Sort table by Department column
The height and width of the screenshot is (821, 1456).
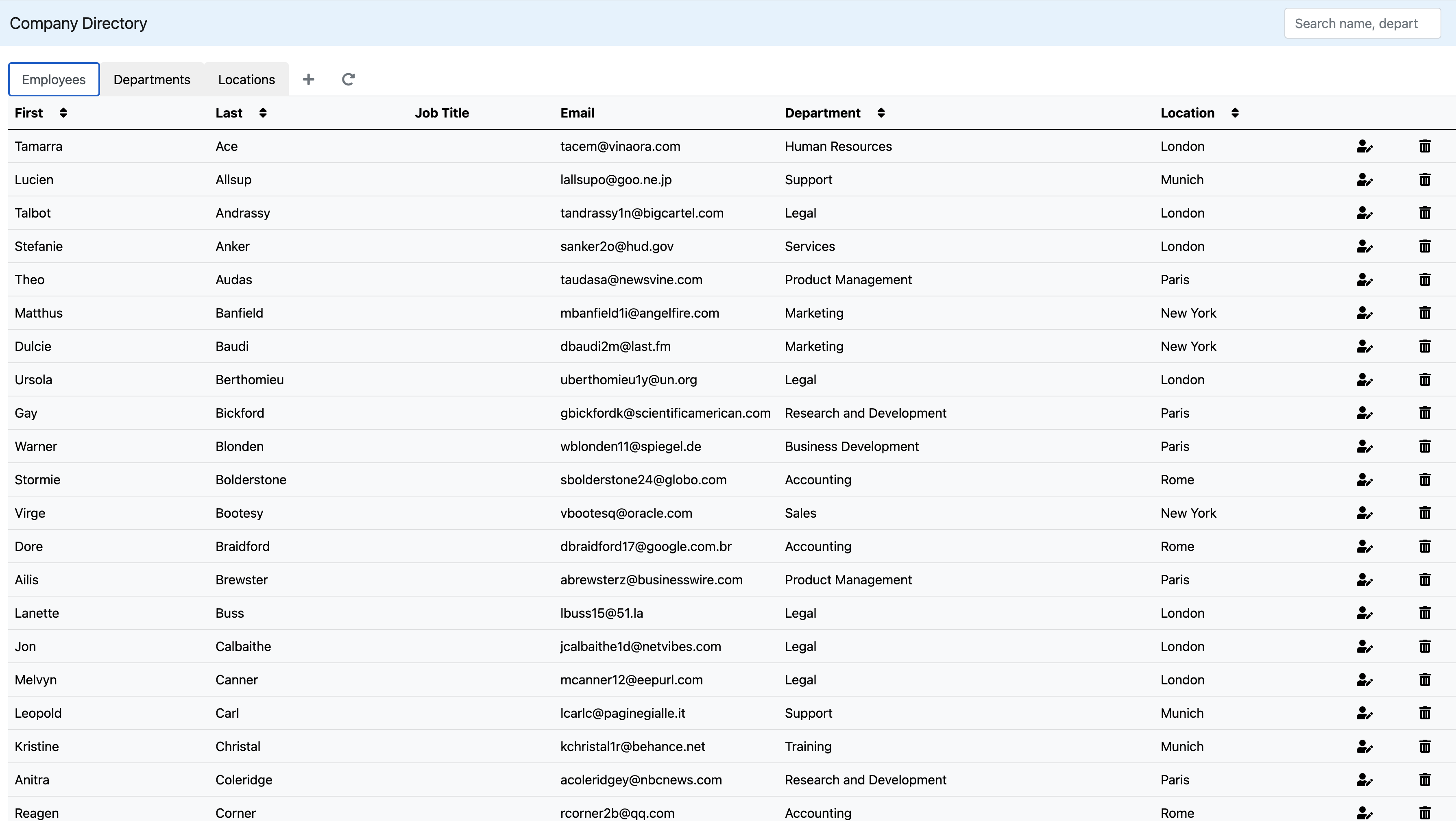[x=881, y=113]
